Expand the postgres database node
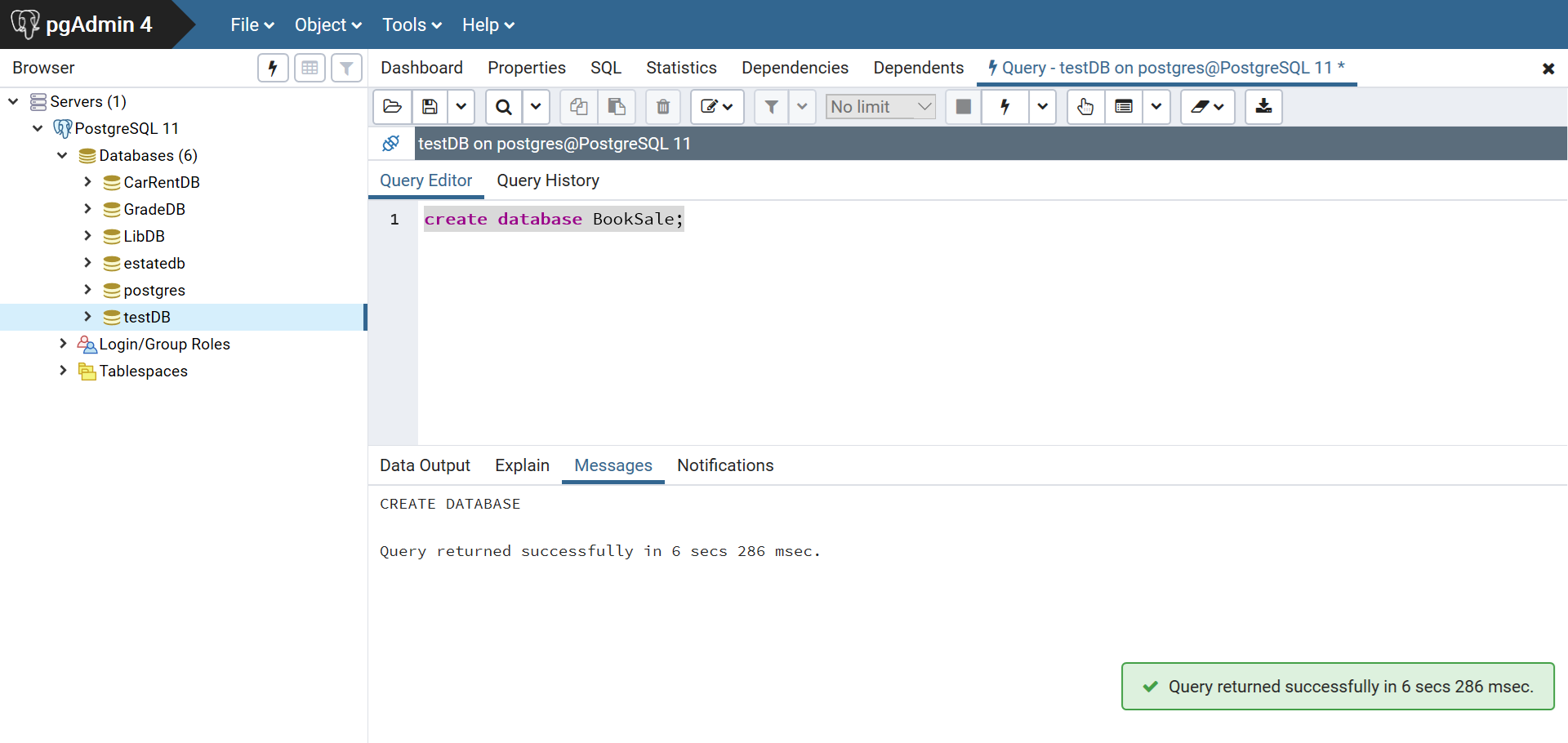The height and width of the screenshot is (743, 1568). [87, 290]
